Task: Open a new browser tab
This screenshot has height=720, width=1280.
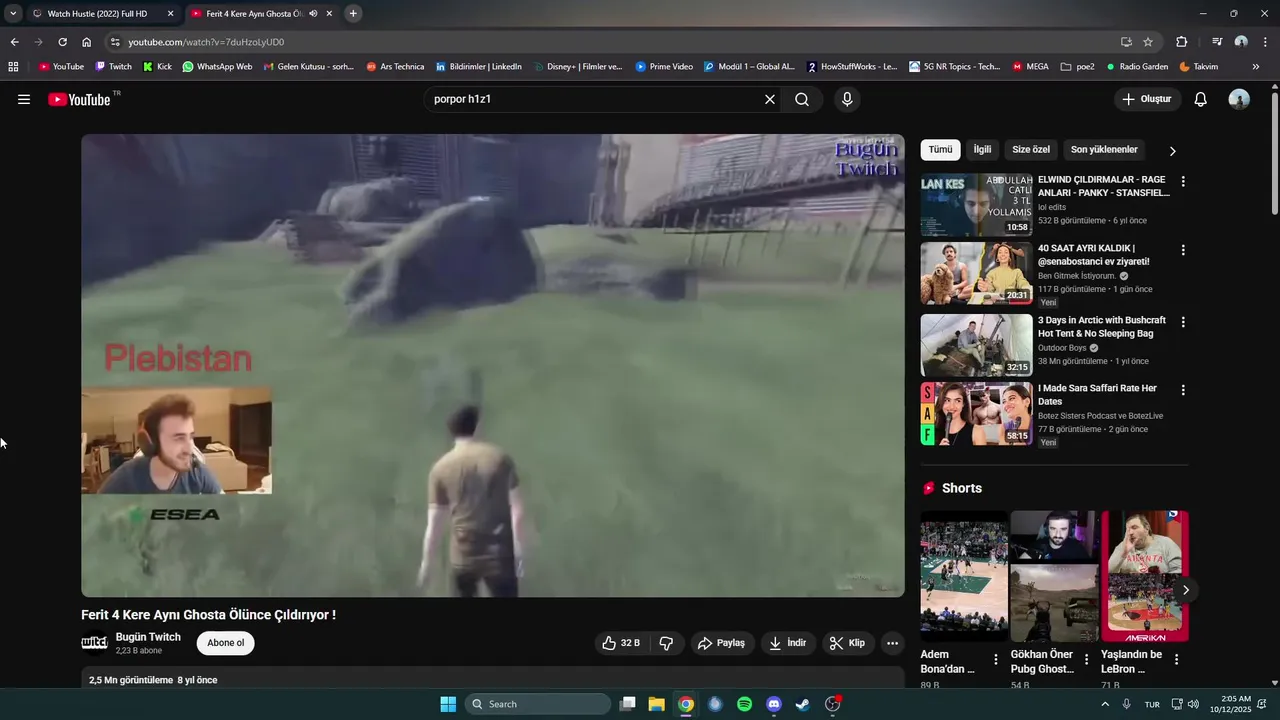Action: (353, 14)
